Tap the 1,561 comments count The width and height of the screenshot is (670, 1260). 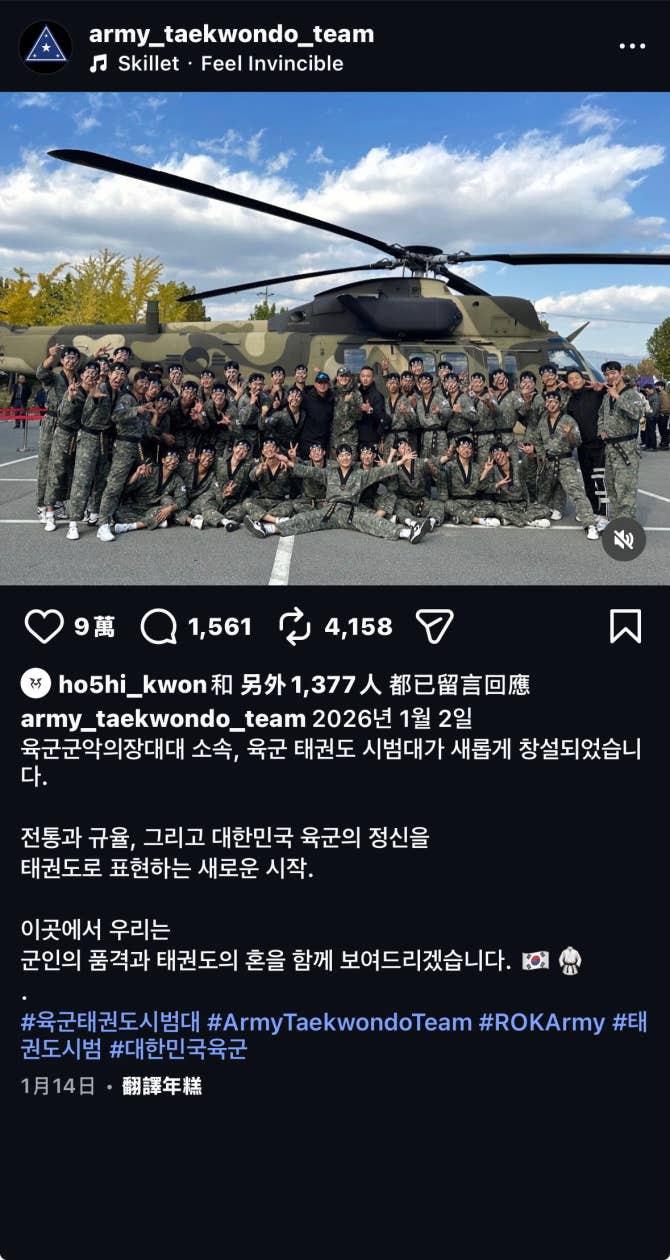220,627
